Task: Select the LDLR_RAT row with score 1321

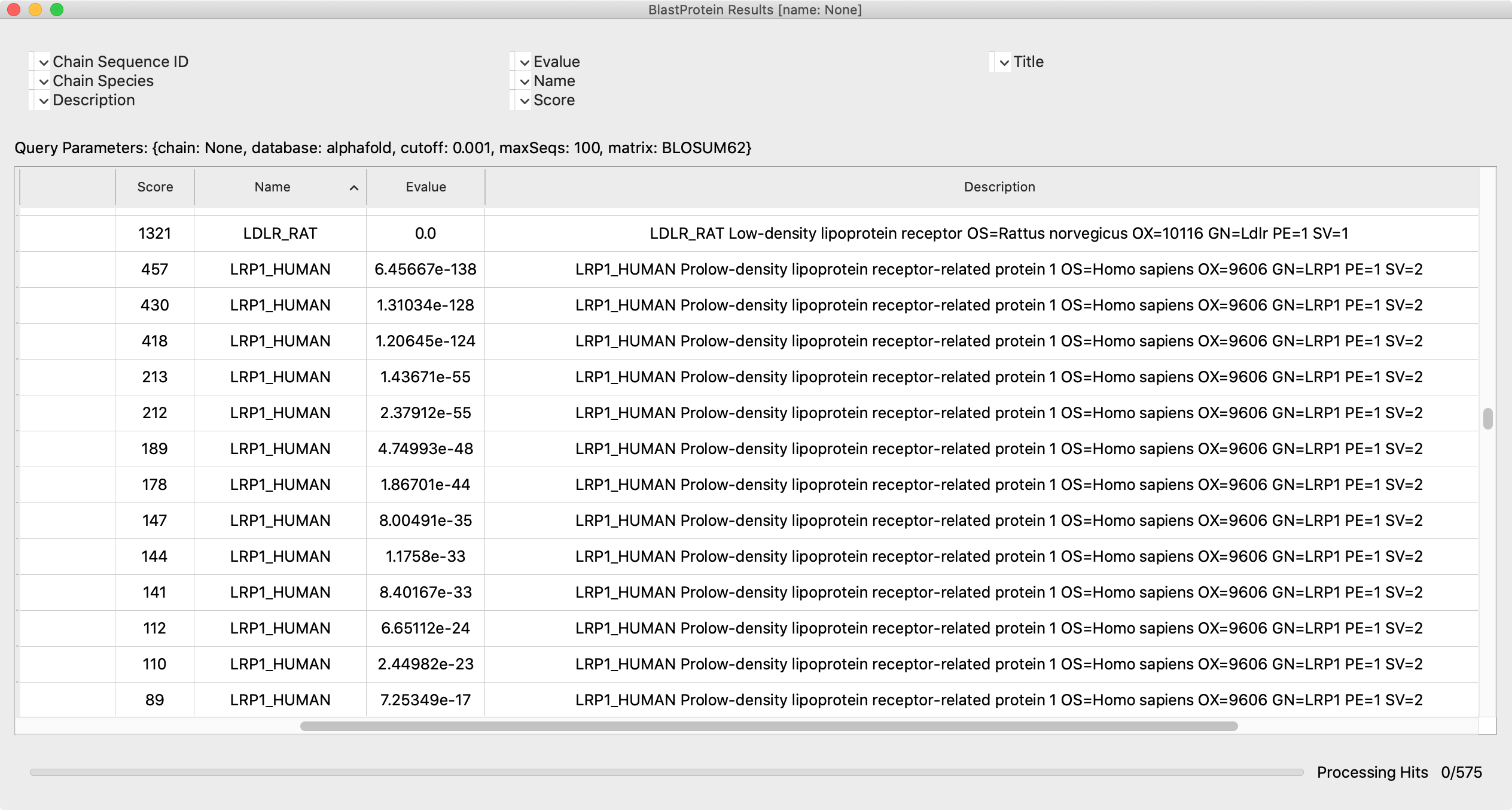Action: [280, 233]
